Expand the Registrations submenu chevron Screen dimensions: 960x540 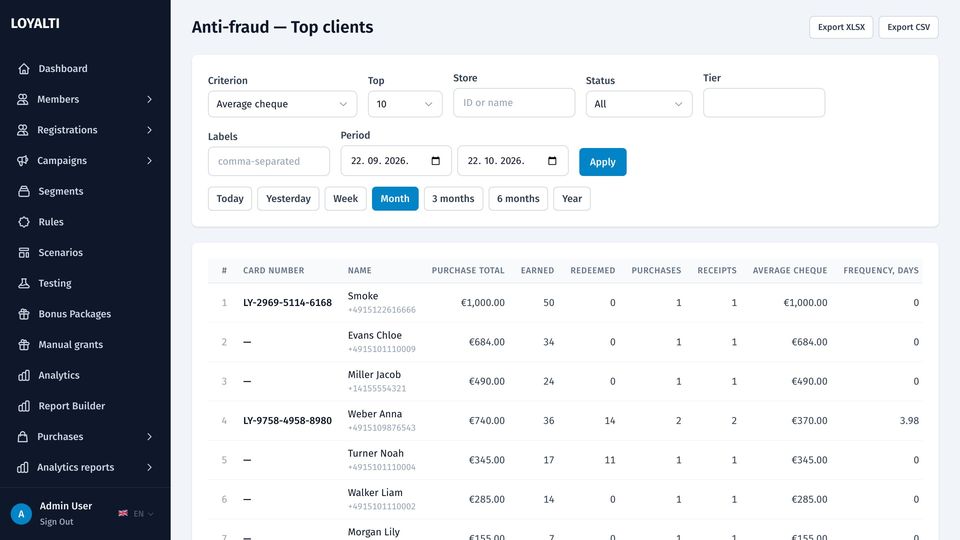(x=149, y=130)
